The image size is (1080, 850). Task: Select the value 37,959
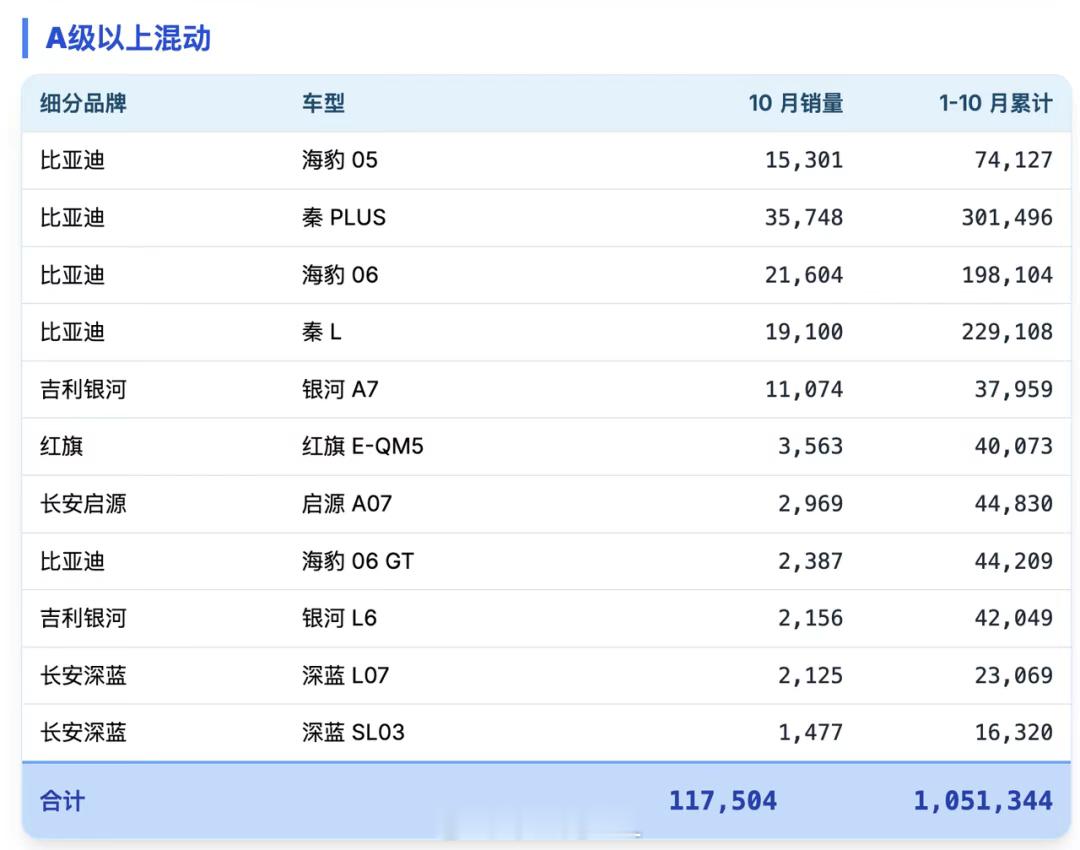tap(1013, 389)
